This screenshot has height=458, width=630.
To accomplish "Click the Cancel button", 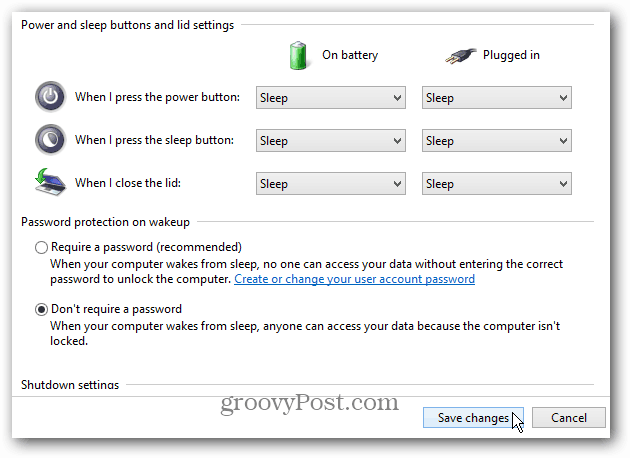I will tap(569, 418).
